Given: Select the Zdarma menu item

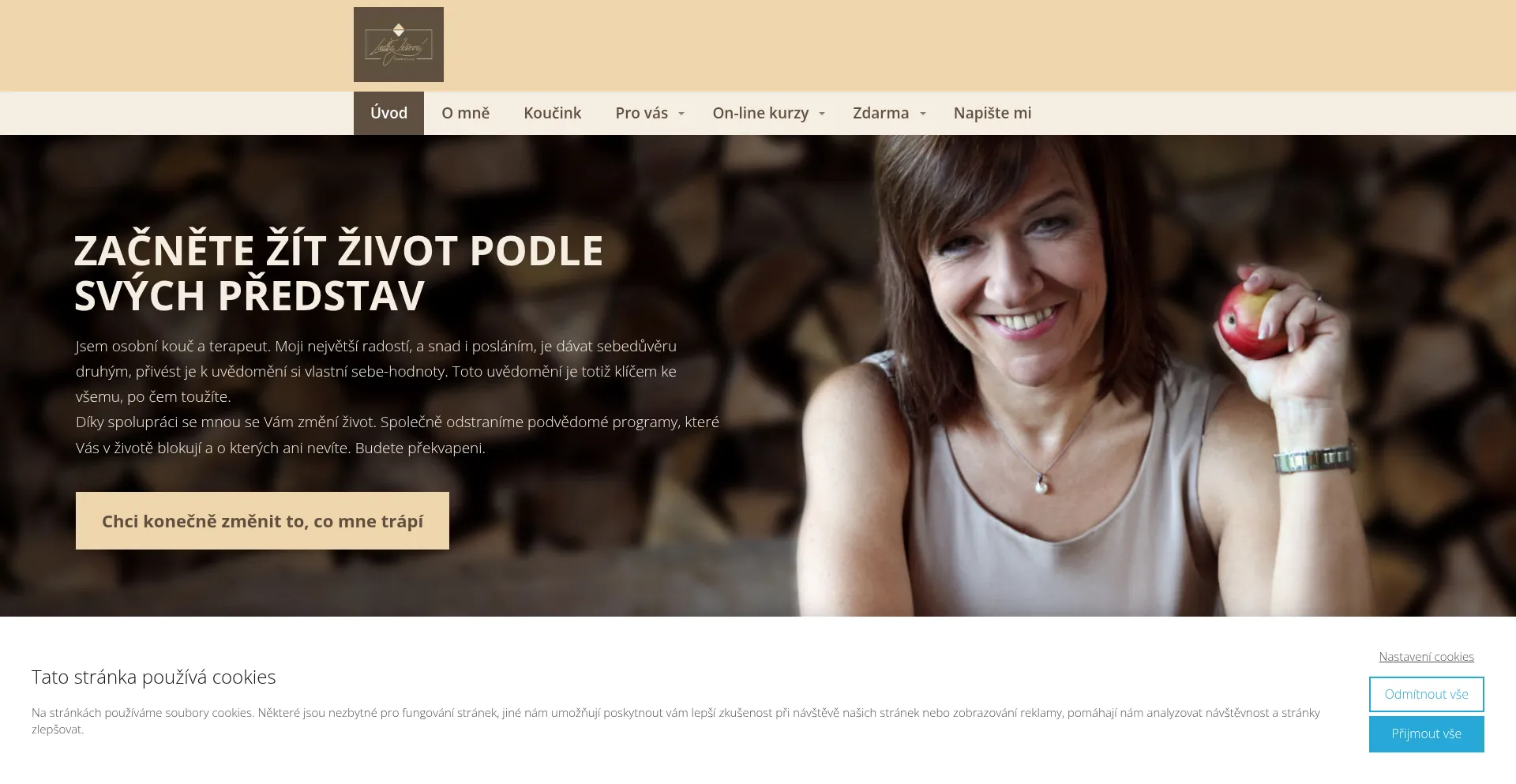Looking at the screenshot, I should tap(880, 113).
